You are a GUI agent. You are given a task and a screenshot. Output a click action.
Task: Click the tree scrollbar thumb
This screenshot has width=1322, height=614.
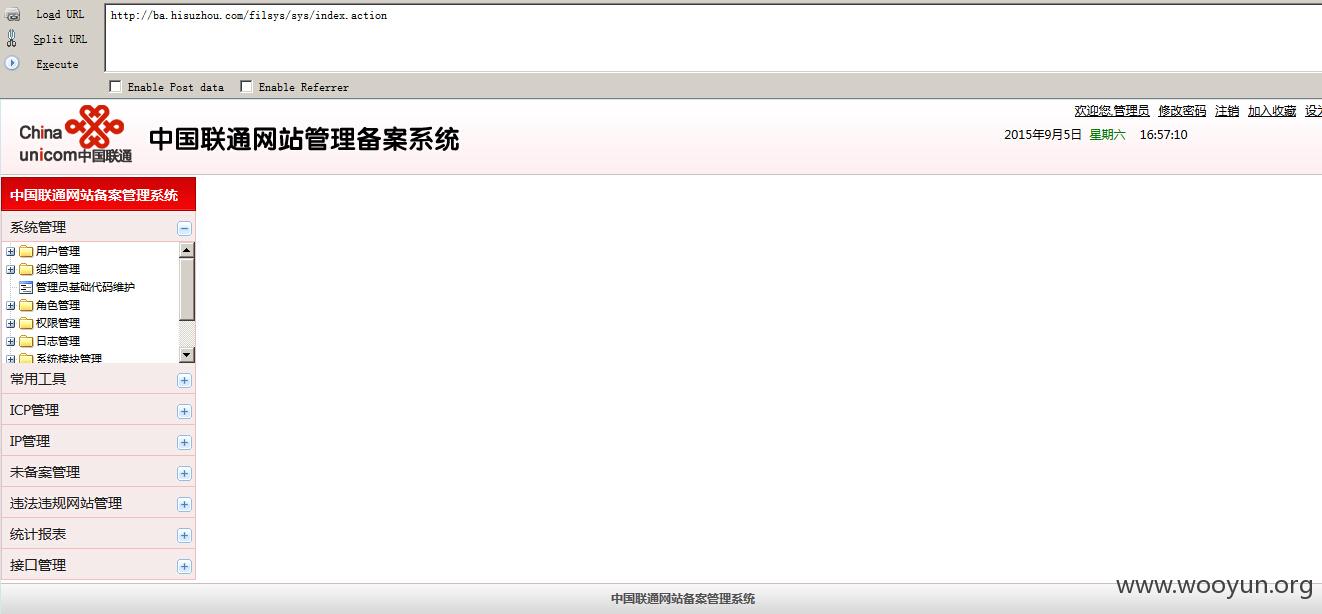187,290
